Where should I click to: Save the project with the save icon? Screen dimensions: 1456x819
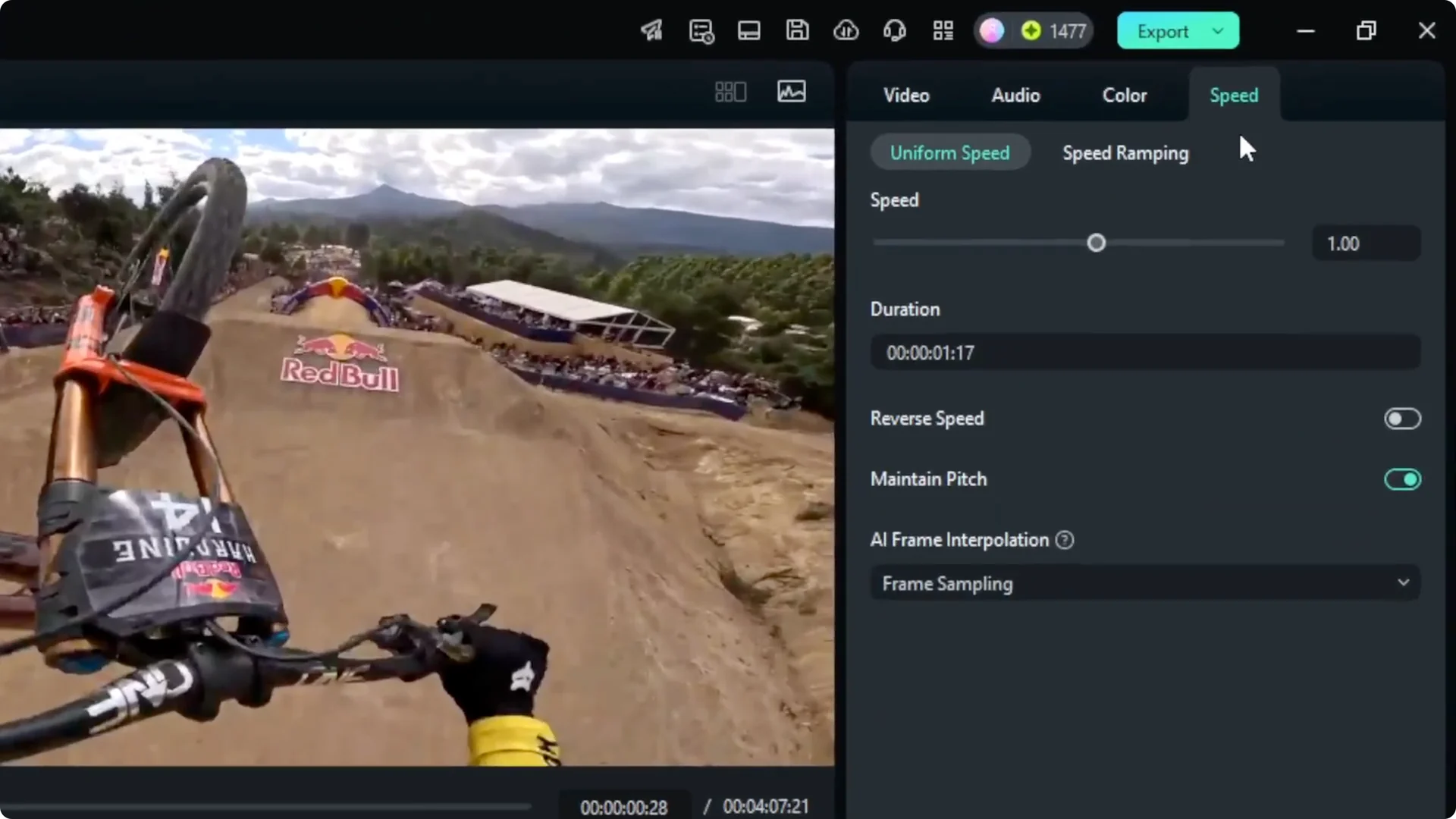coord(797,30)
